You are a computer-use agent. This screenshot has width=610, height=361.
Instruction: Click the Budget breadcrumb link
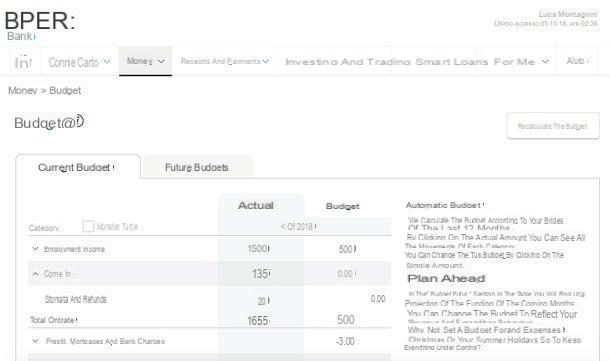[x=65, y=91]
